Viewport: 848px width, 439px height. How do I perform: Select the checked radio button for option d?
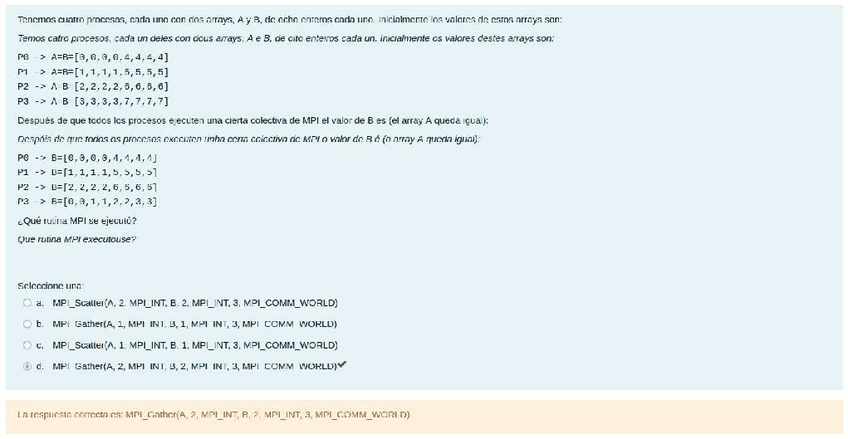[x=27, y=367]
